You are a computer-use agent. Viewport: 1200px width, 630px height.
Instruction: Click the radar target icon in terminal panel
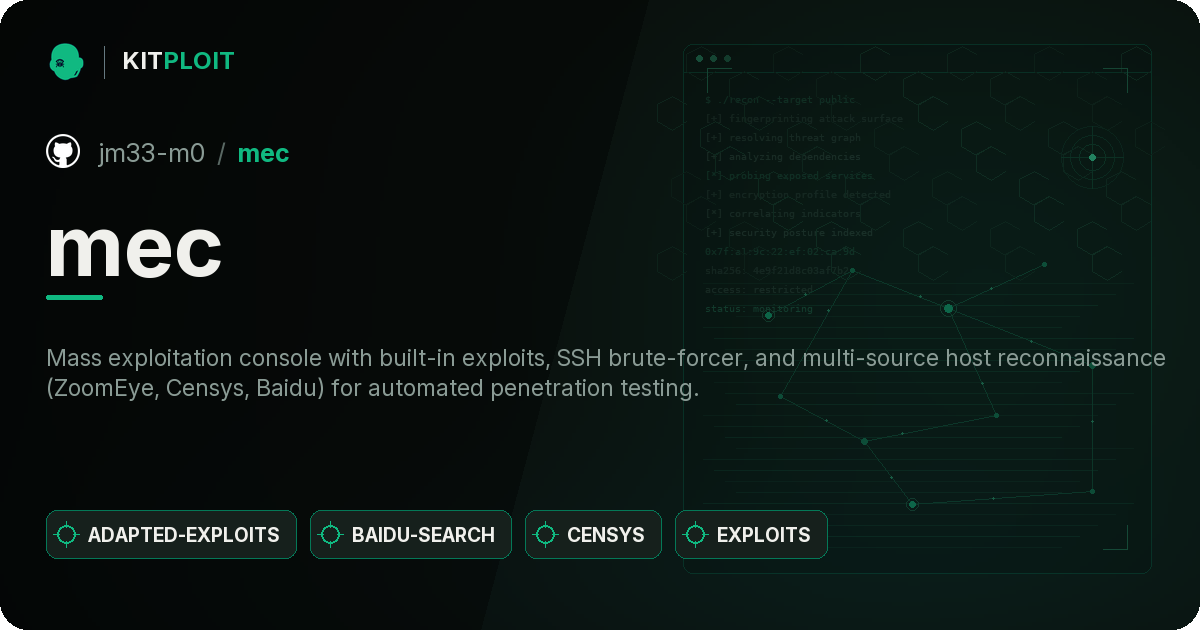[1092, 157]
